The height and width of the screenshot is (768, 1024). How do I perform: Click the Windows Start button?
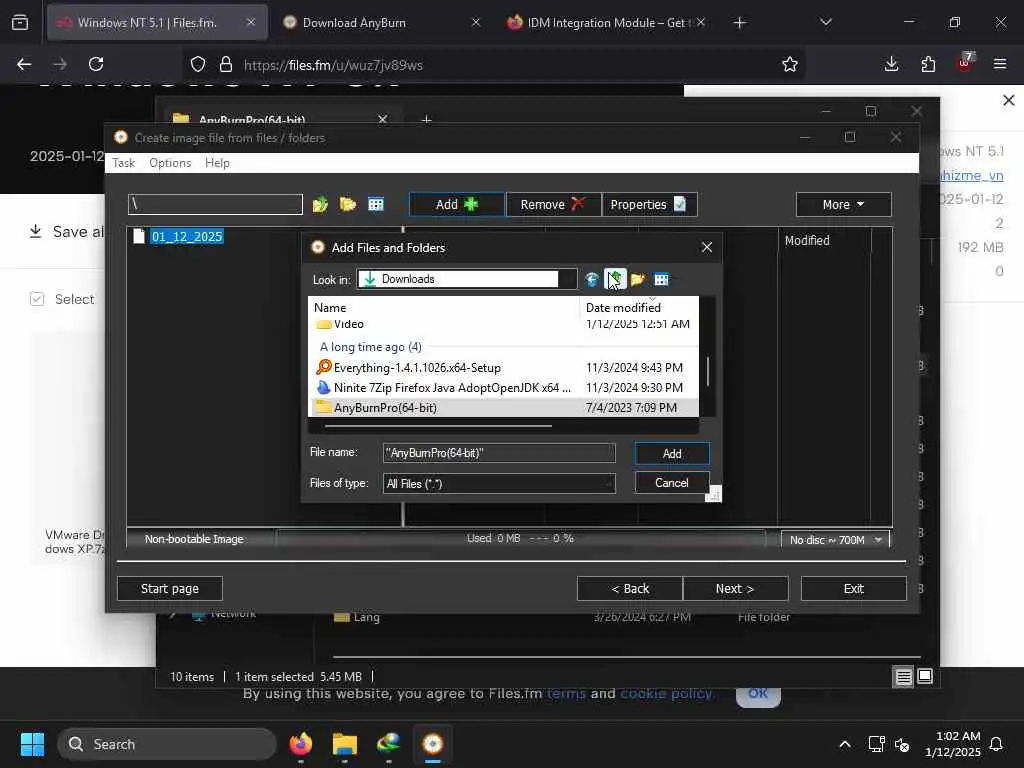[32, 744]
